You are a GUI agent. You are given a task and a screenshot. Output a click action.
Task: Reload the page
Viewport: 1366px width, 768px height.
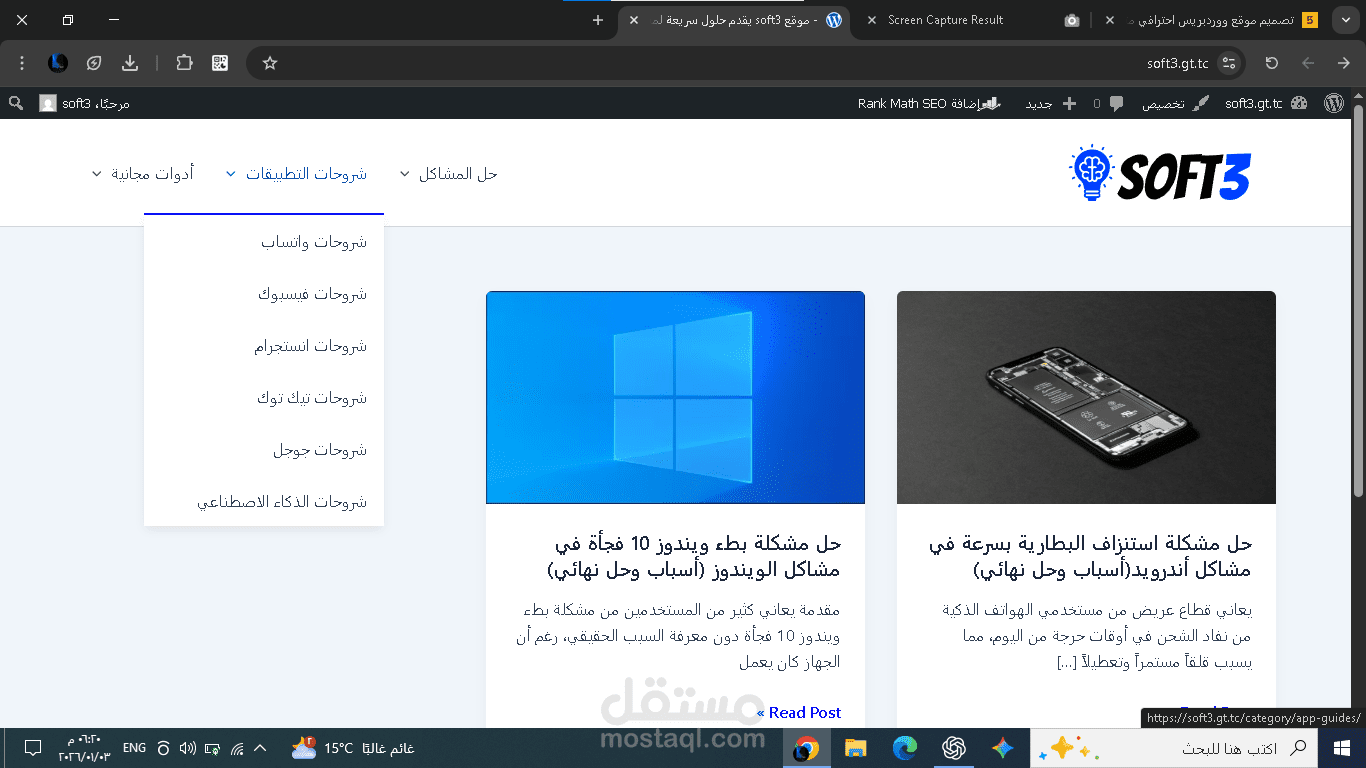tap(1272, 63)
